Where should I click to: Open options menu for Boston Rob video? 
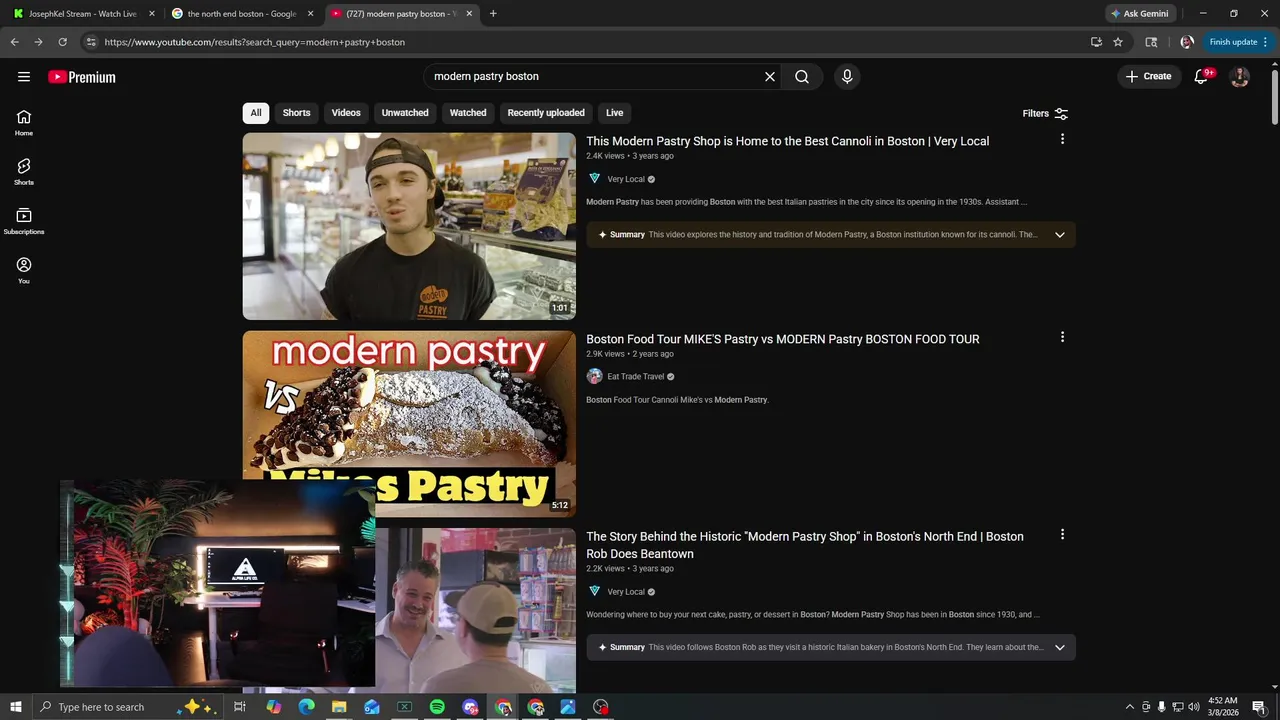tap(1062, 535)
